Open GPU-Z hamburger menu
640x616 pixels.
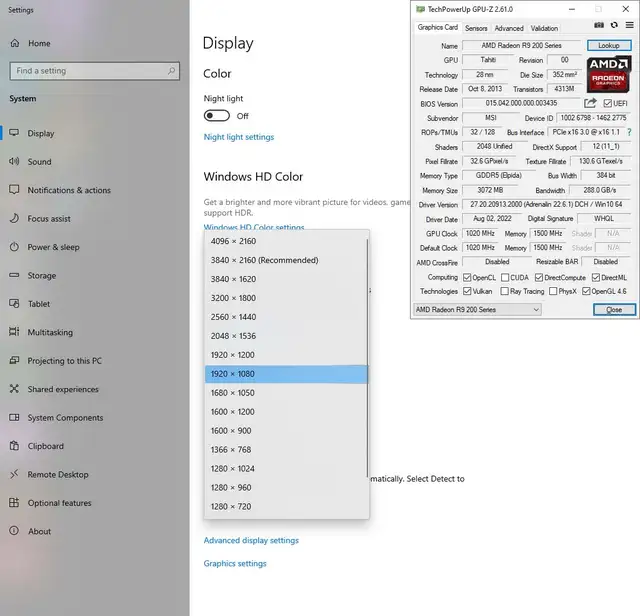629,25
